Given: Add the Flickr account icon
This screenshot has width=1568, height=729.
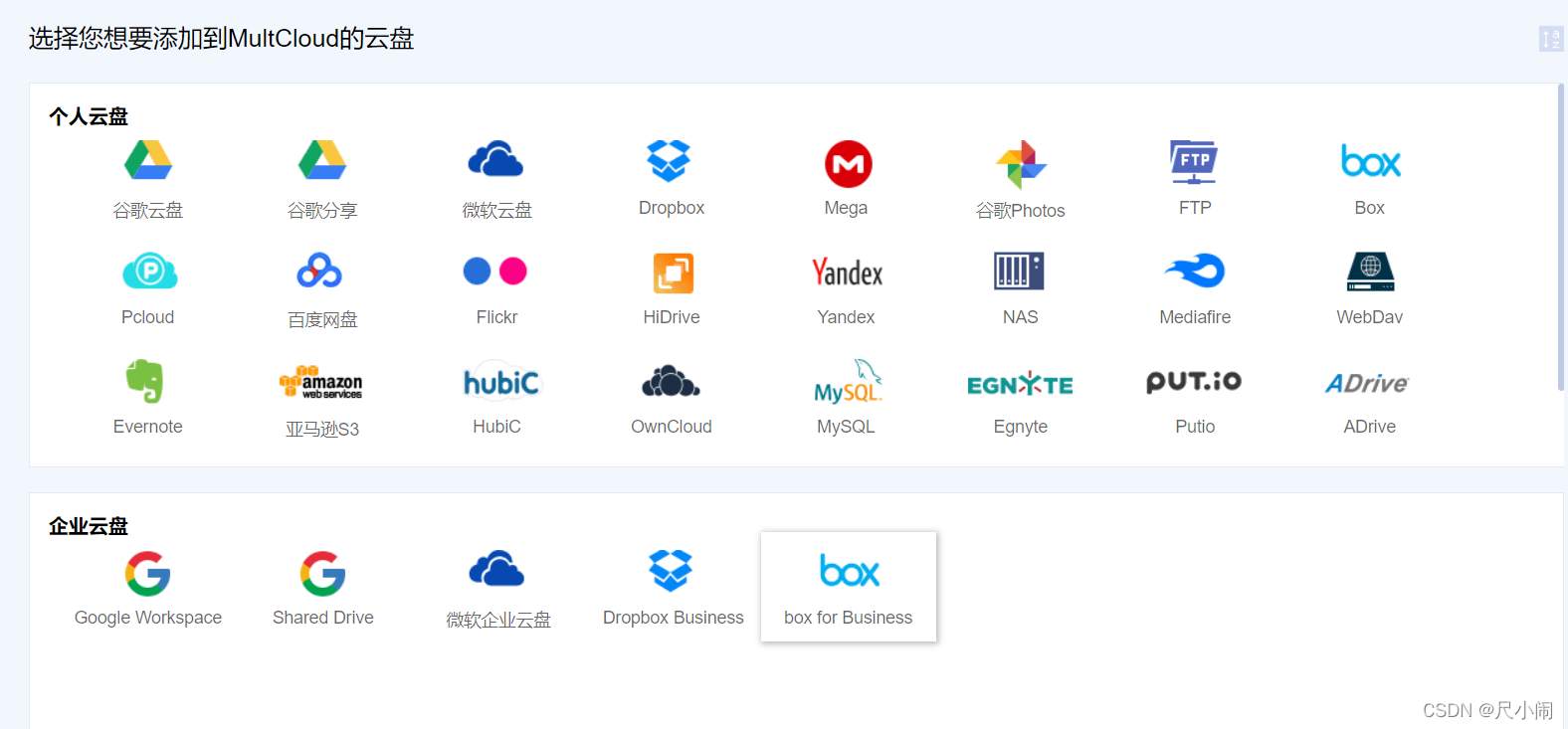Looking at the screenshot, I should [x=495, y=271].
